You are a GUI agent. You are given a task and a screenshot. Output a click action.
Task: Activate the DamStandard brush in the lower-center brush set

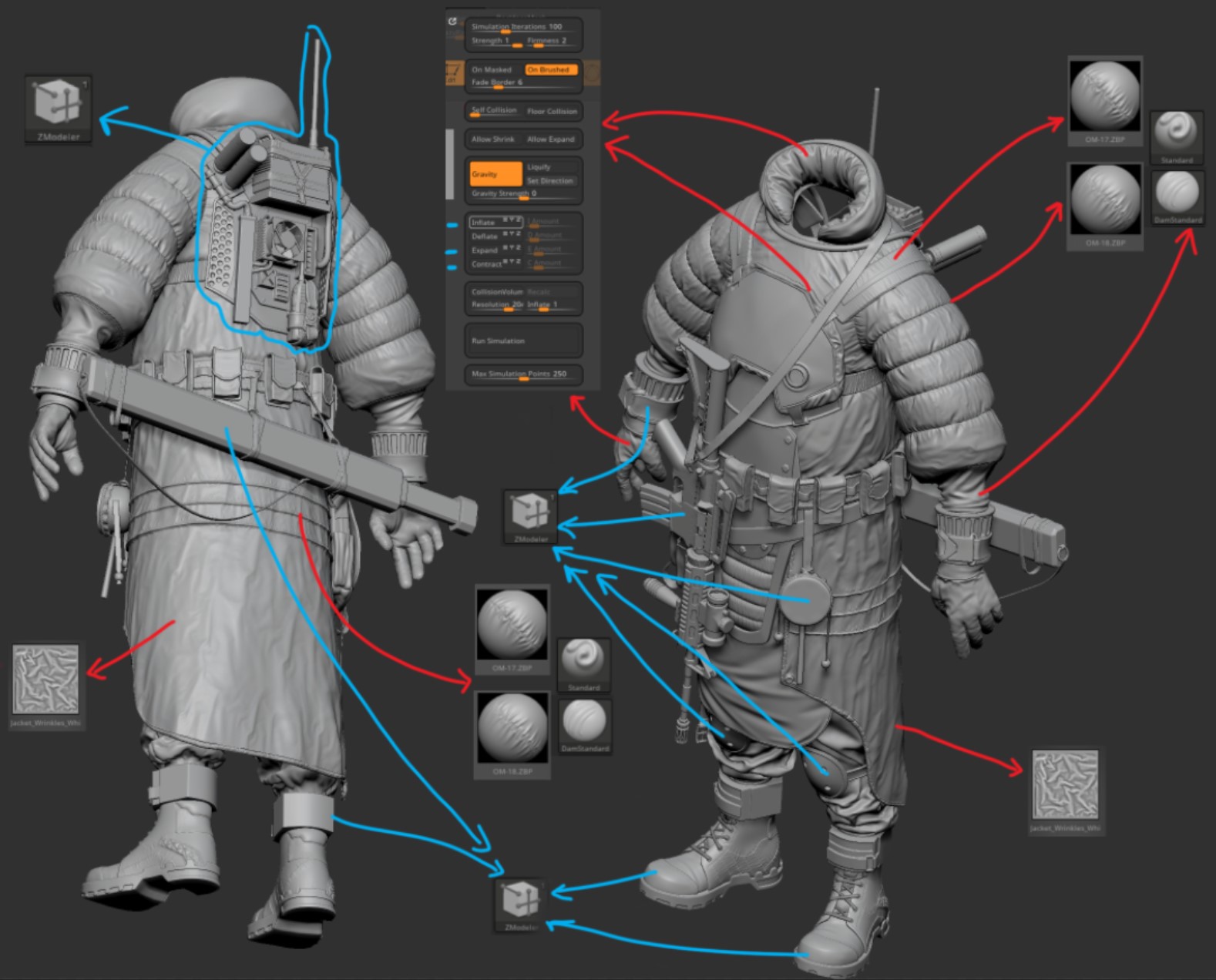point(584,726)
